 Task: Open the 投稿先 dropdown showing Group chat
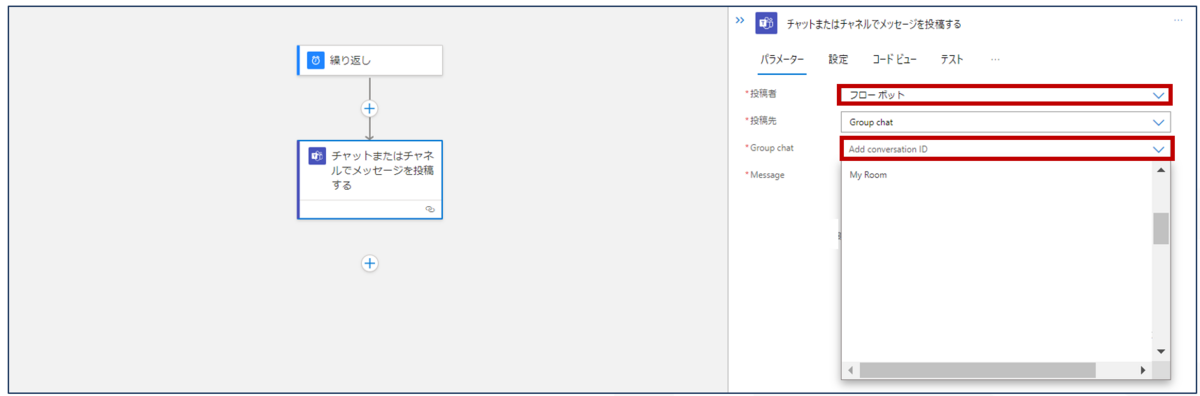(x=1004, y=122)
